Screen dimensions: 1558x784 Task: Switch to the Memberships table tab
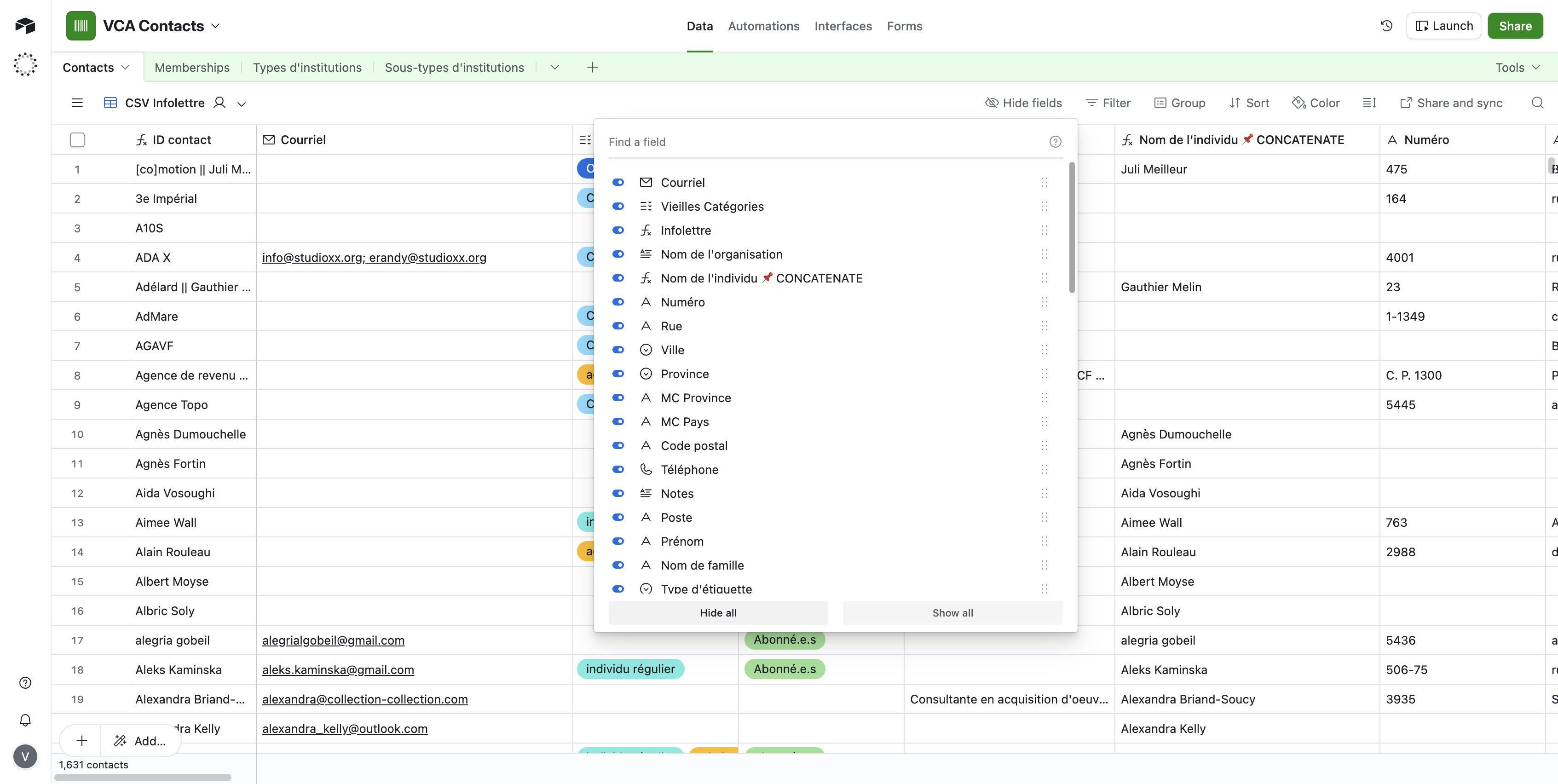(192, 67)
